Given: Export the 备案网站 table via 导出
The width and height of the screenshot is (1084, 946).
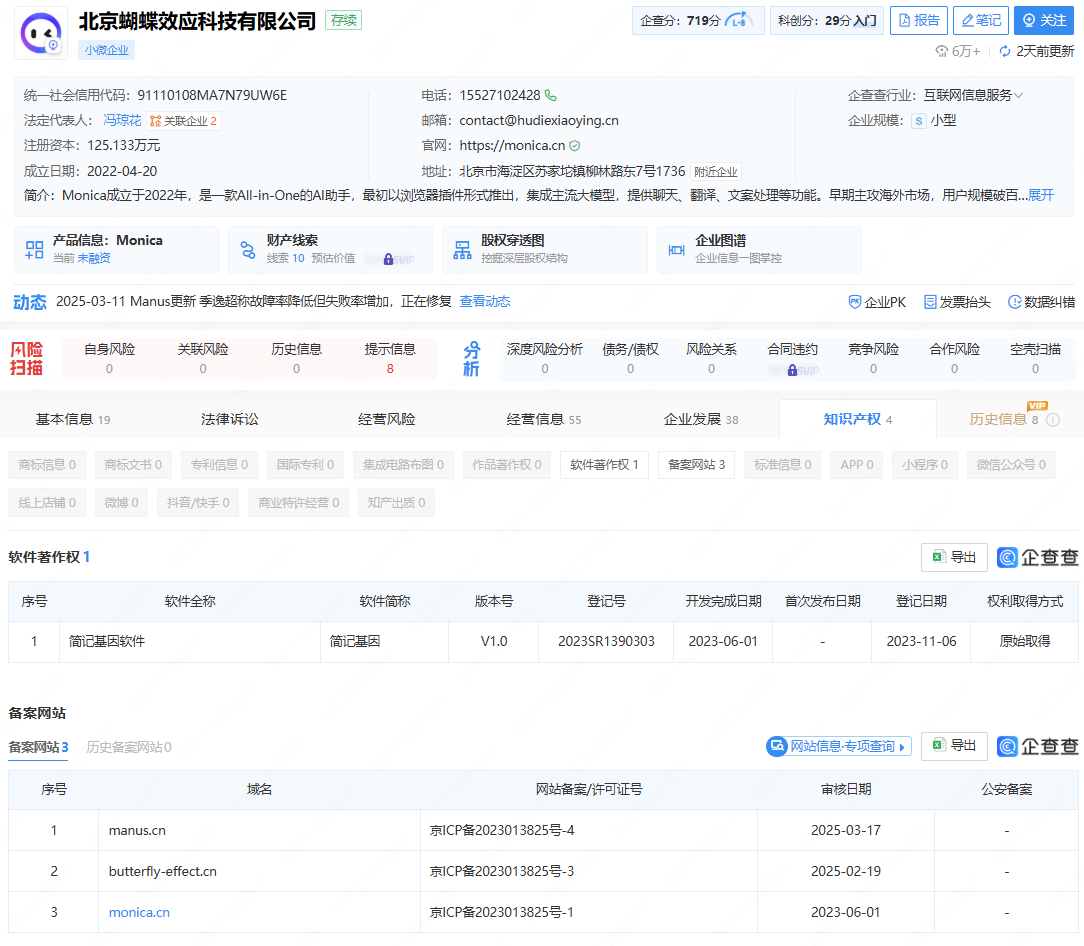Looking at the screenshot, I should (x=954, y=746).
